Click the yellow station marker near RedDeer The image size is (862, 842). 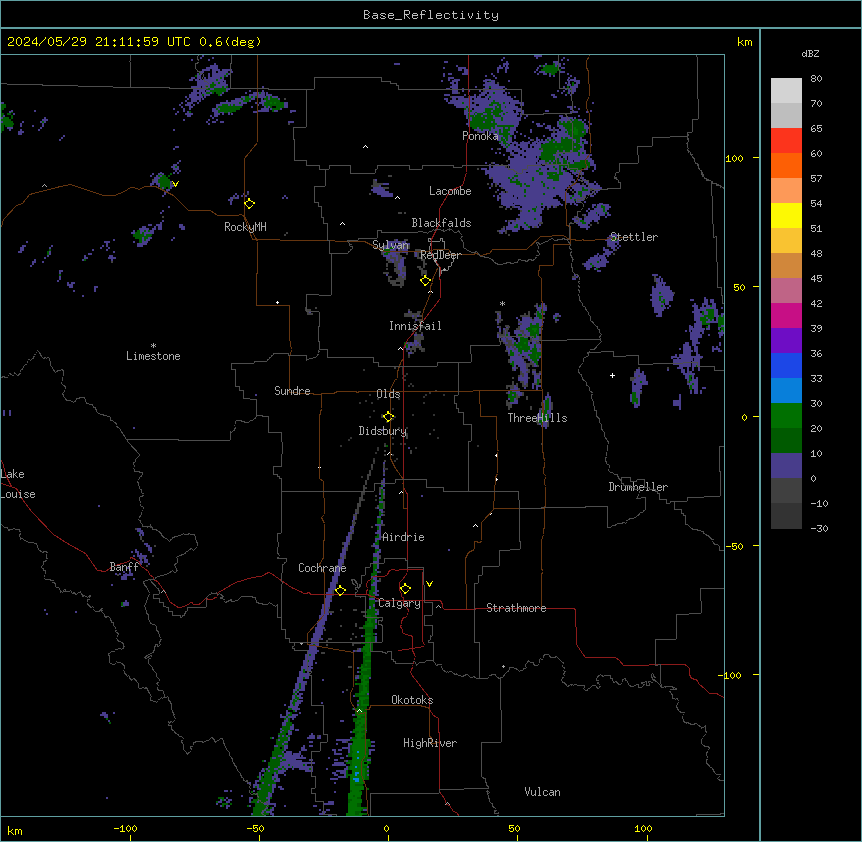click(426, 280)
